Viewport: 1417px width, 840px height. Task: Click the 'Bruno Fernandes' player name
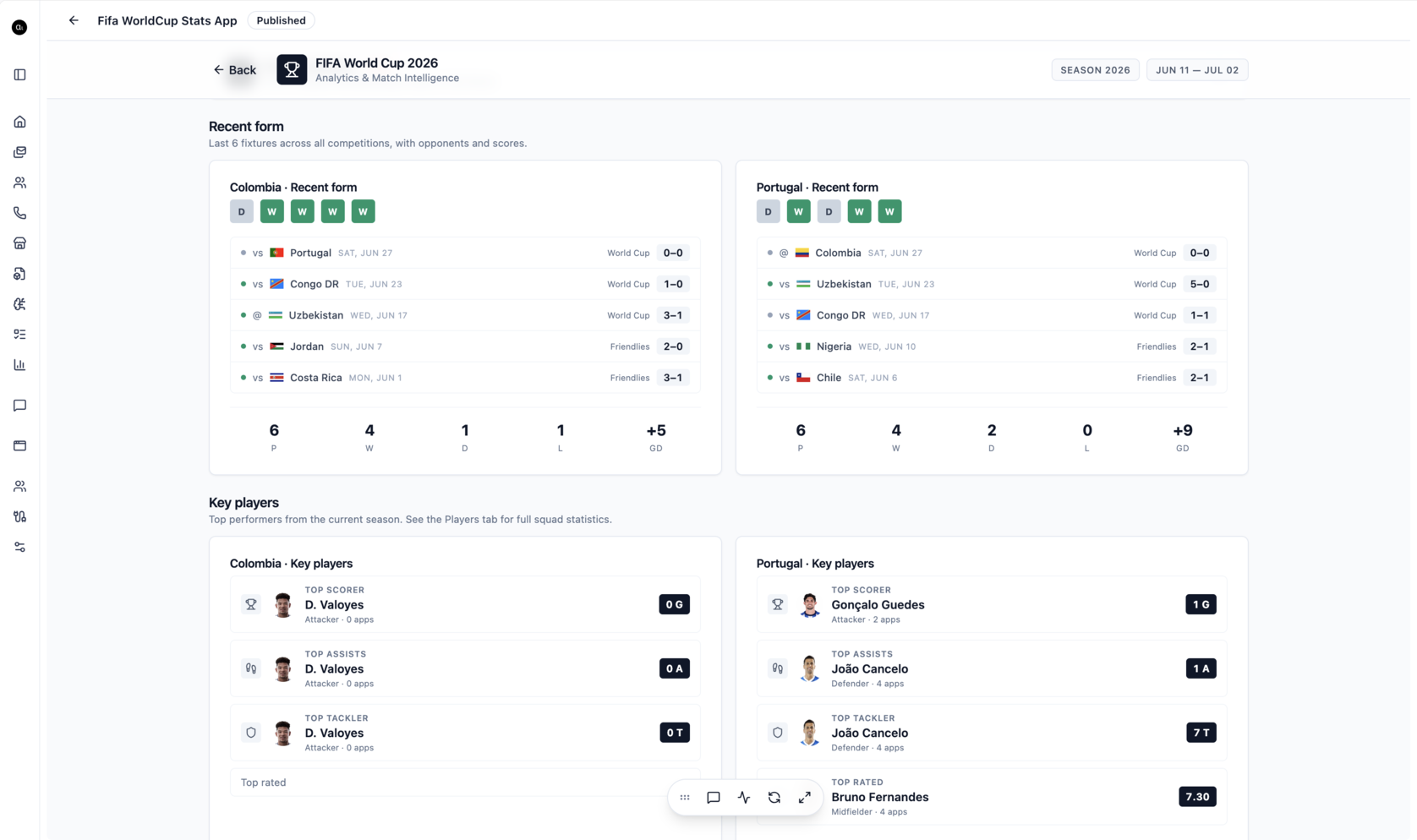coord(879,797)
